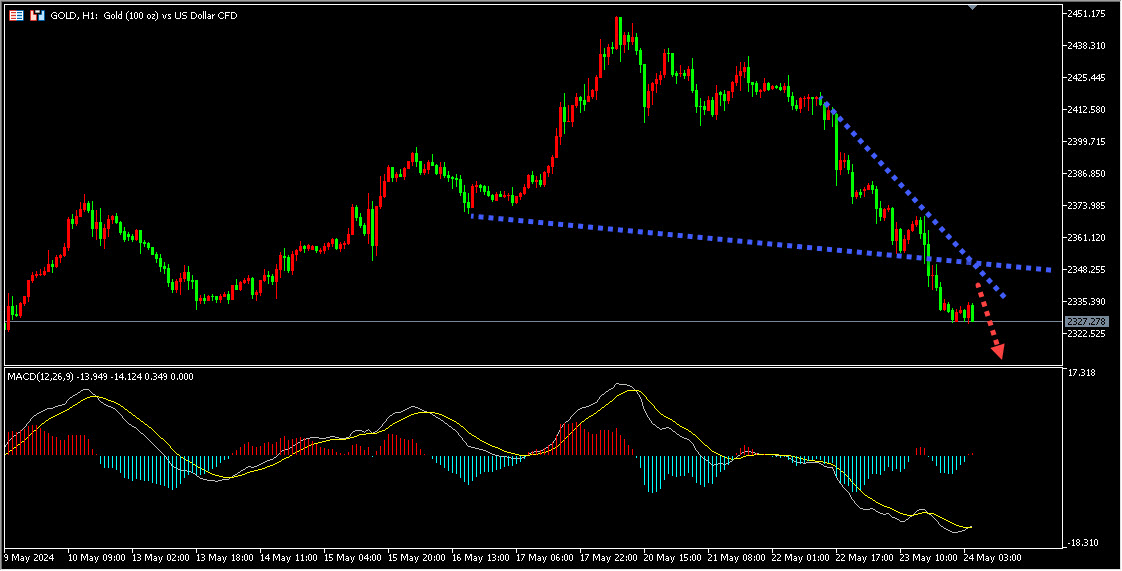The width and height of the screenshot is (1122, 571).
Task: Click price scale value 2373.985
Action: point(1088,205)
